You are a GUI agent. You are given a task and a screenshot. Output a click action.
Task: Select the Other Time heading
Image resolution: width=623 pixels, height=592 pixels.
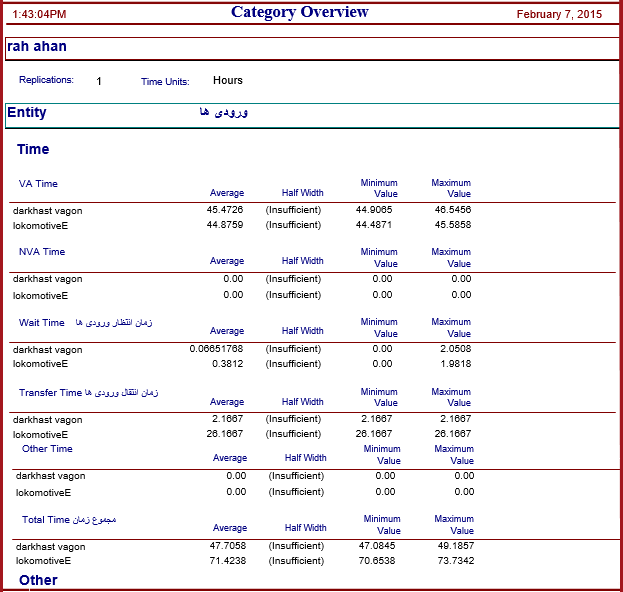point(47,449)
